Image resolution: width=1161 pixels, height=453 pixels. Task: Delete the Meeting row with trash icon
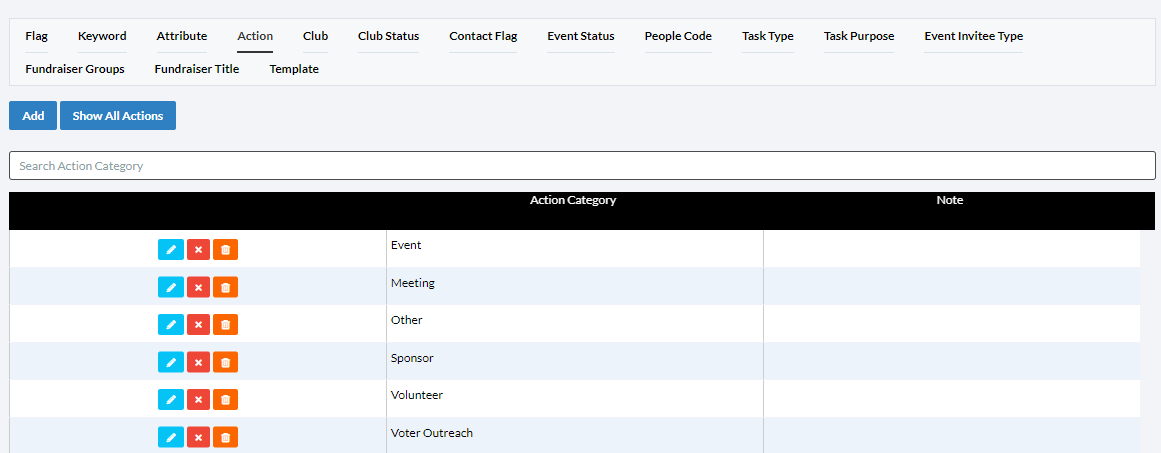tap(225, 287)
